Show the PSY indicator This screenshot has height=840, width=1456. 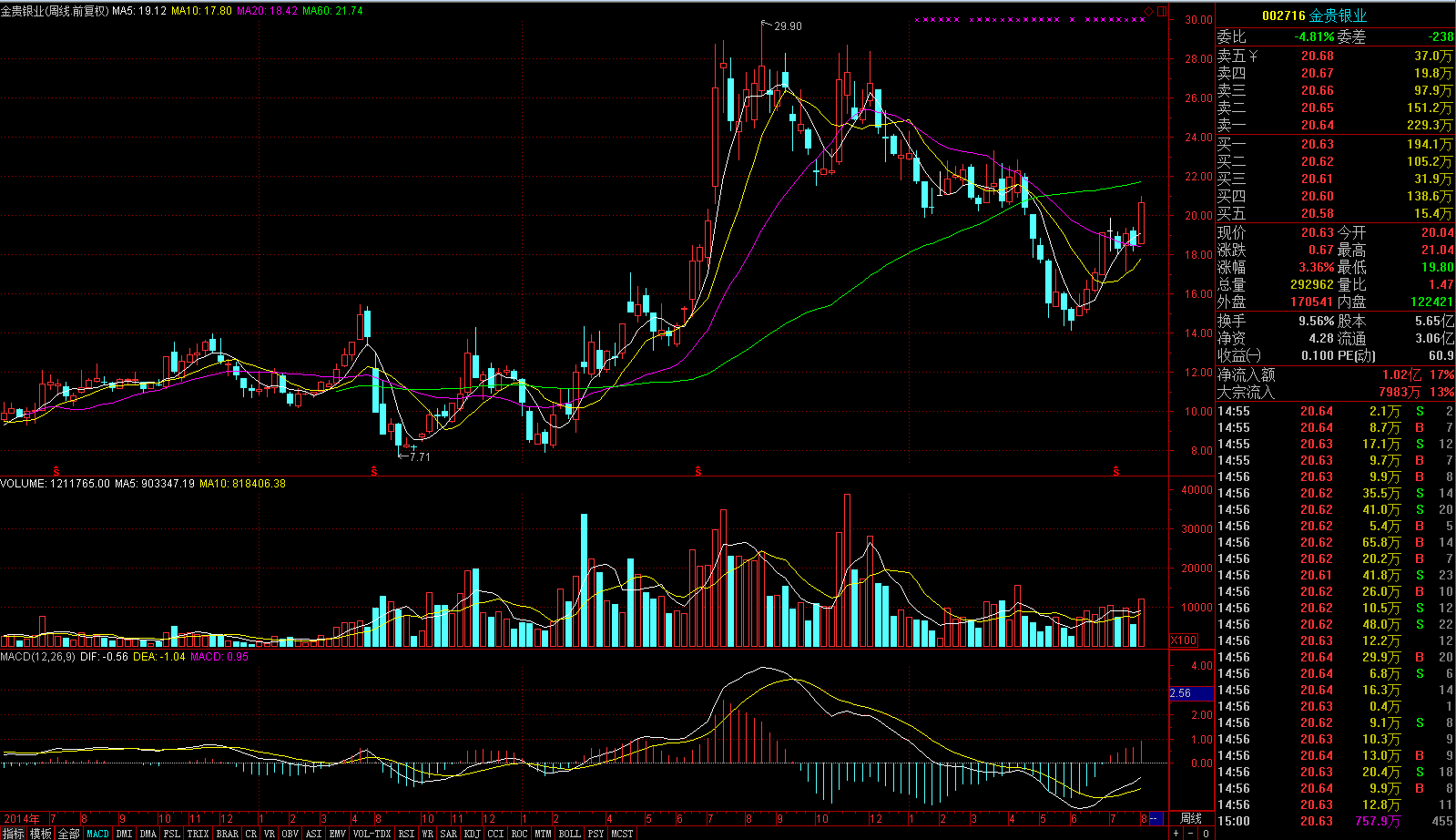point(596,834)
